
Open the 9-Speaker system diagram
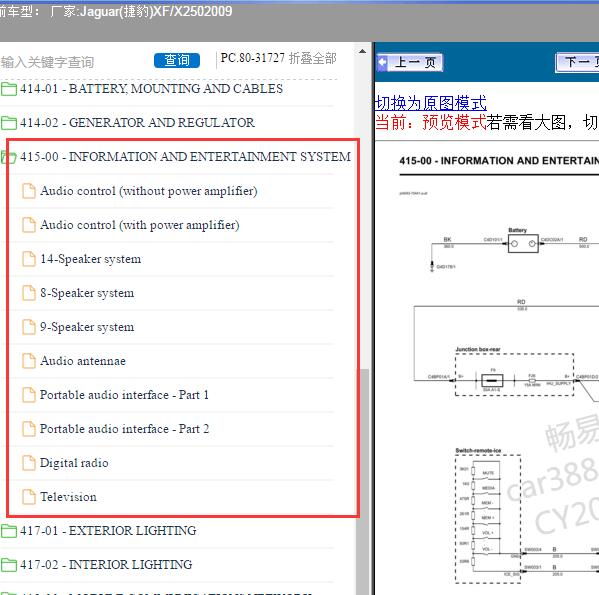click(x=87, y=327)
